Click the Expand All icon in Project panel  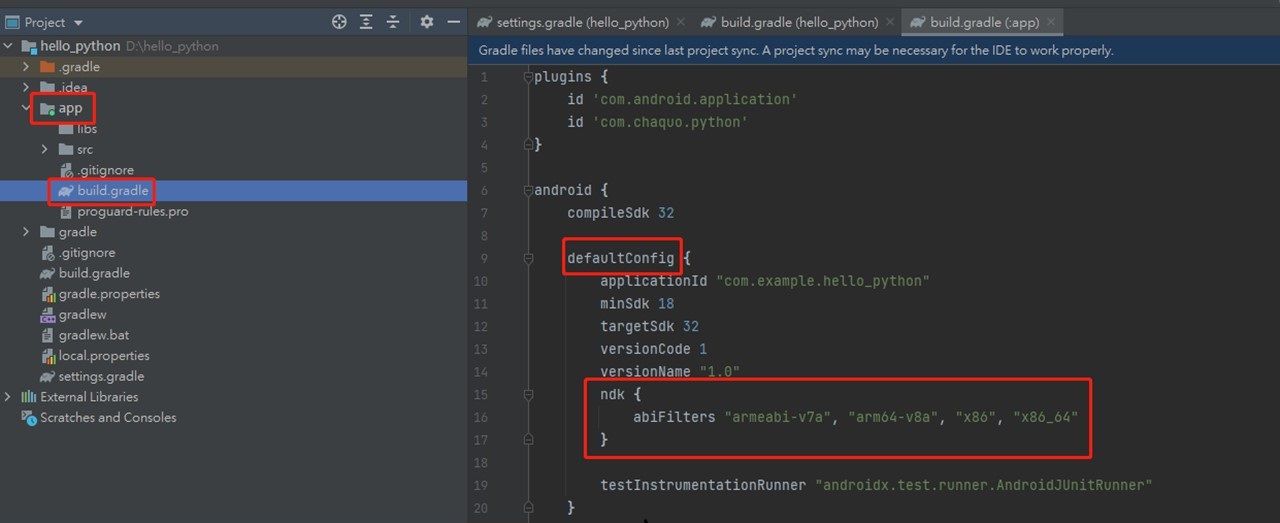point(366,21)
